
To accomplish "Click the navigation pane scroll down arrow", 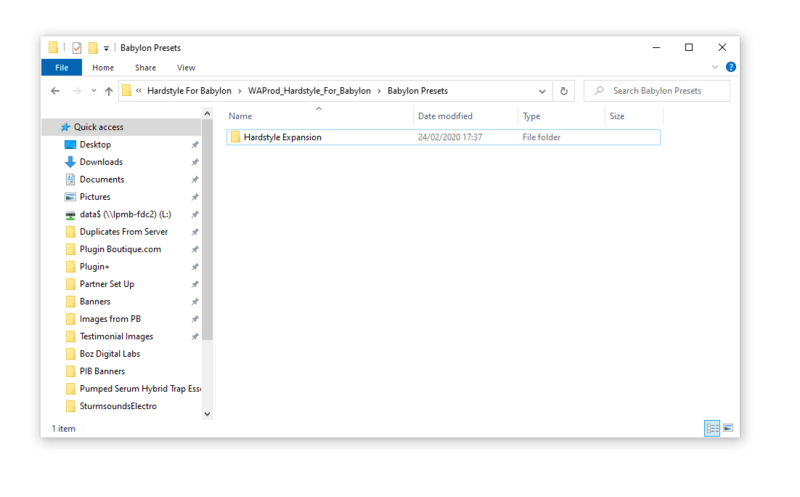I will pyautogui.click(x=208, y=414).
